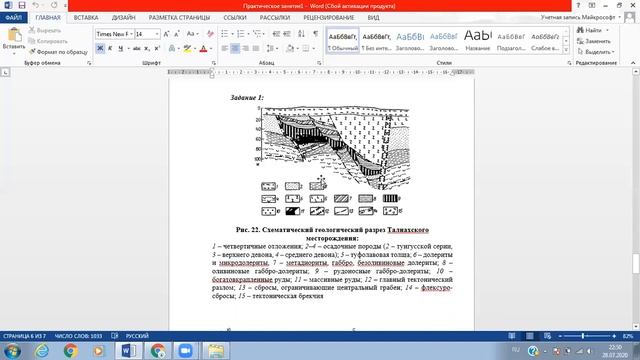
Task: Click the vertical scrollbar thumb
Action: click(636, 264)
